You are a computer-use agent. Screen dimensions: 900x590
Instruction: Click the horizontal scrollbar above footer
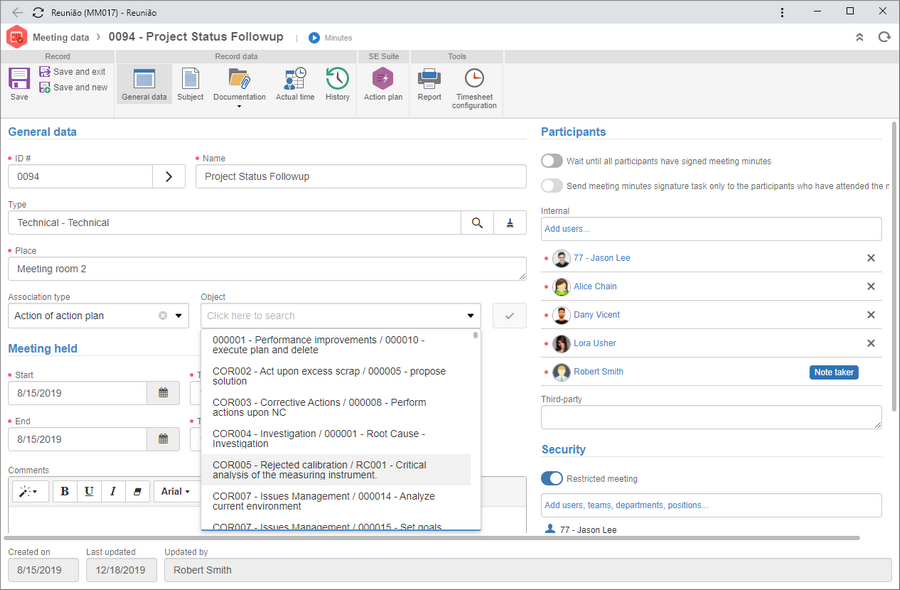tap(432, 538)
